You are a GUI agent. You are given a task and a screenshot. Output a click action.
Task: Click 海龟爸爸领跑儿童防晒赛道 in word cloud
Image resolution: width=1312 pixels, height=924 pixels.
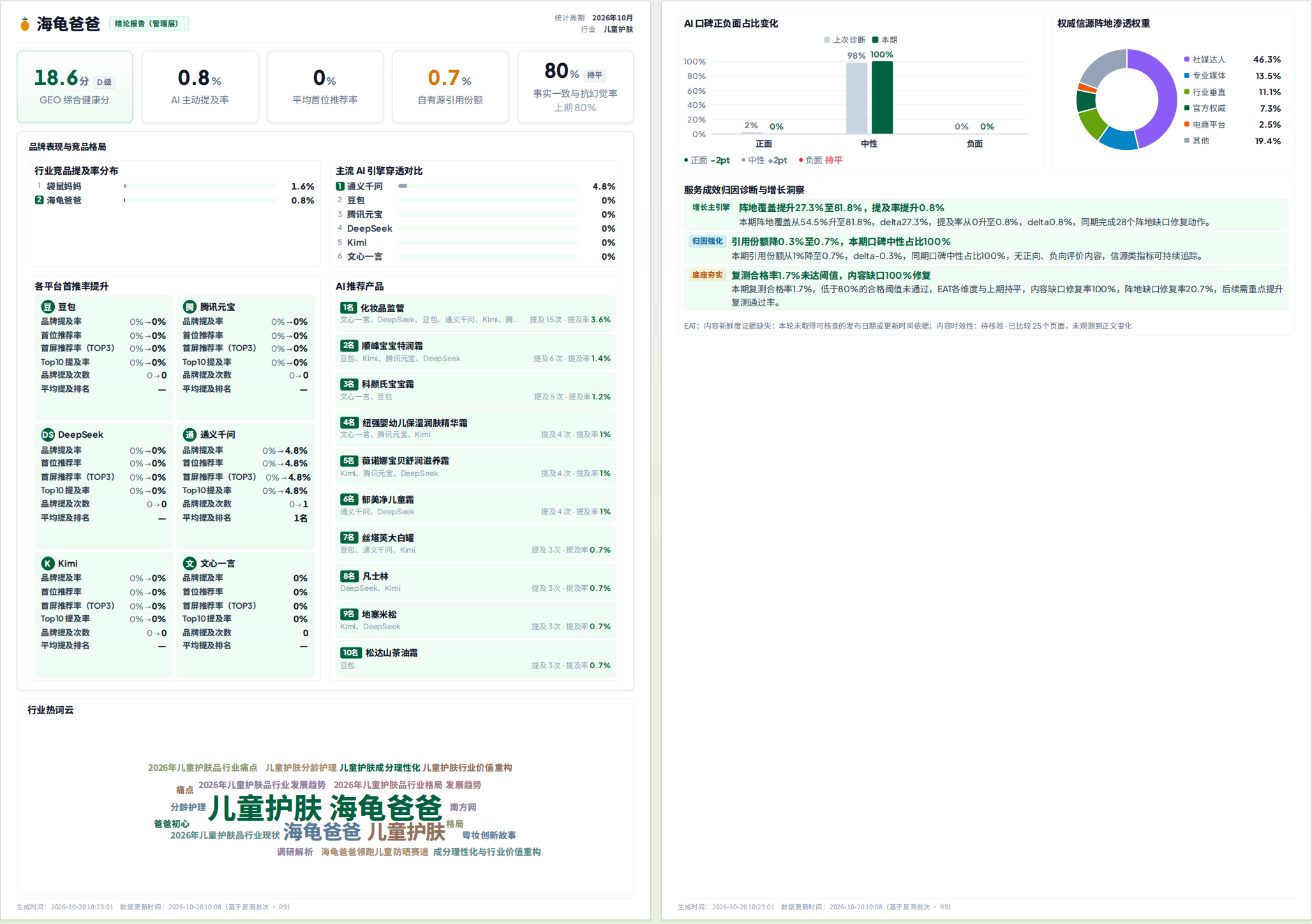click(x=375, y=852)
